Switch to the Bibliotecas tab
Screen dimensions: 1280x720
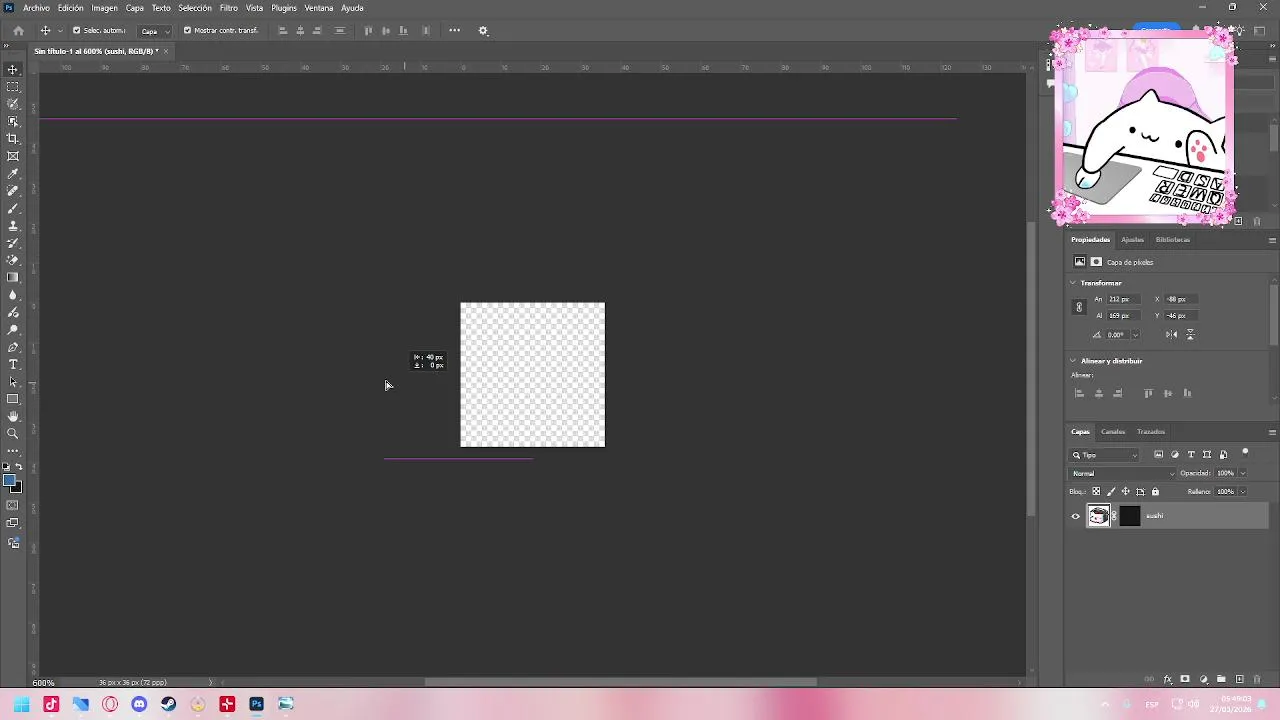(1173, 240)
